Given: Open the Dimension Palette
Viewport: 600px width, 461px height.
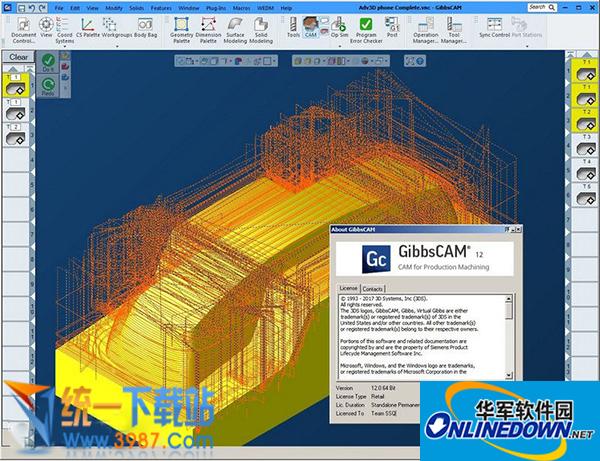Looking at the screenshot, I should [x=208, y=30].
